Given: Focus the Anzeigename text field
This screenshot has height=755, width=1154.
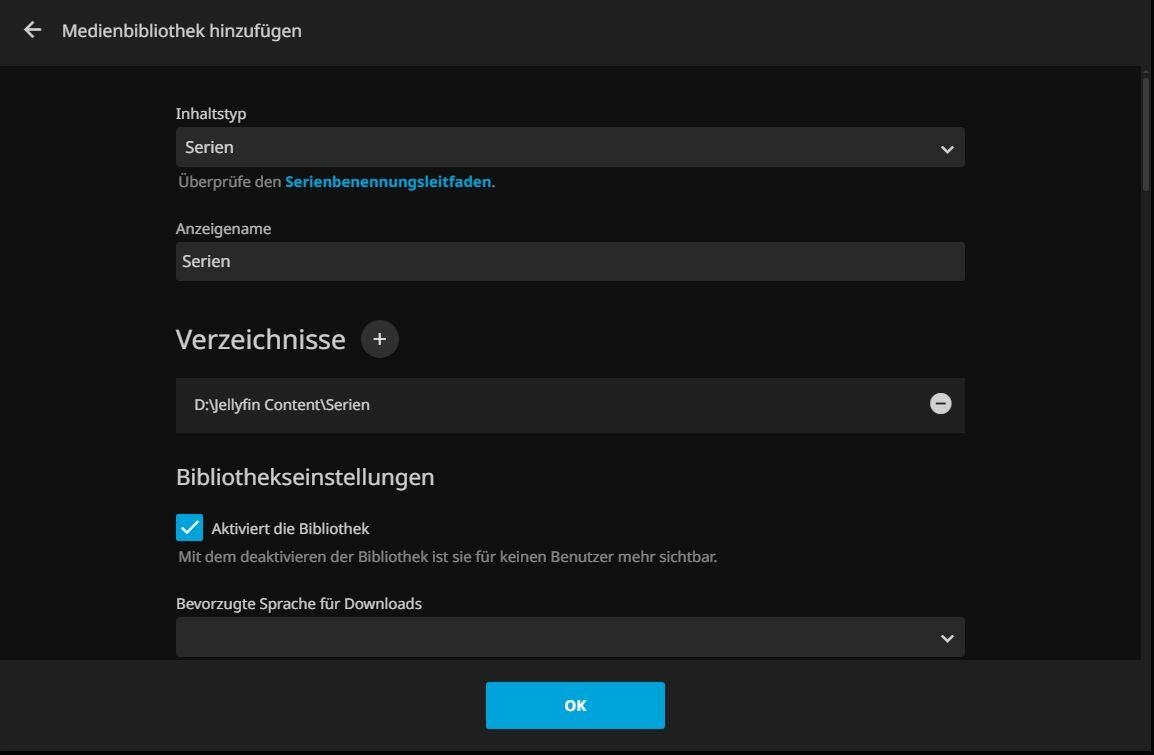Looking at the screenshot, I should (570, 261).
